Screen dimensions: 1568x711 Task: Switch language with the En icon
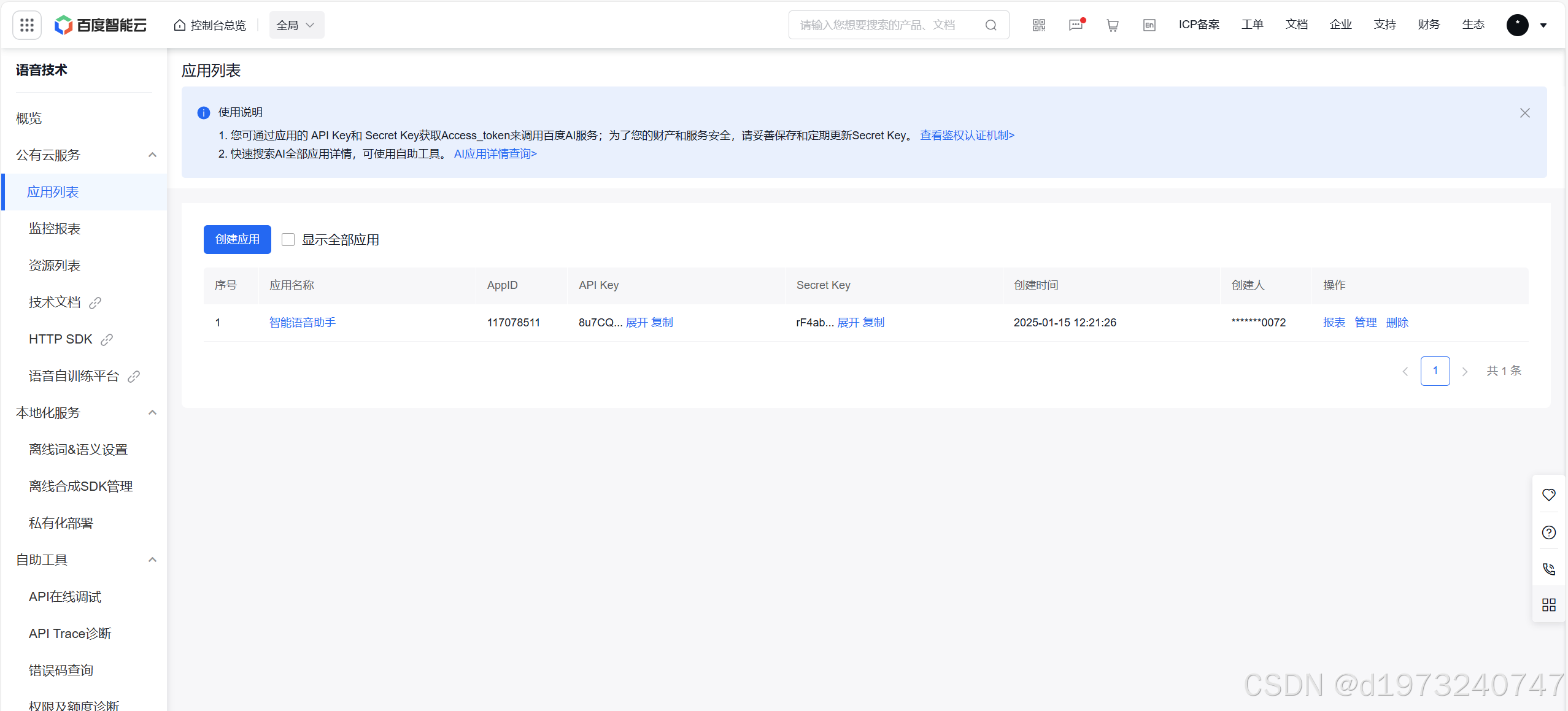point(1149,25)
